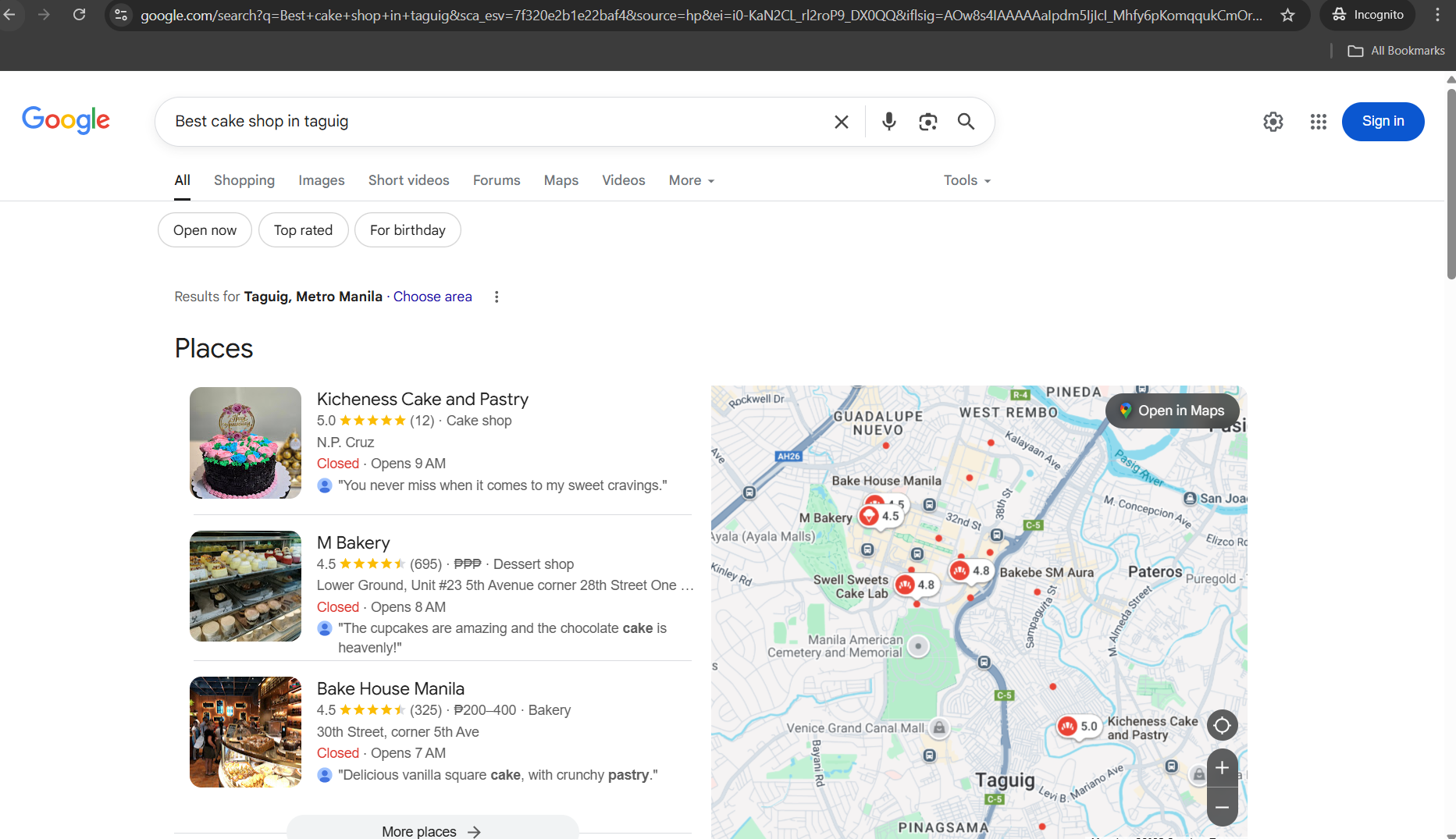This screenshot has width=1456, height=839.
Task: Start voice search with the microphone icon
Action: (x=888, y=122)
